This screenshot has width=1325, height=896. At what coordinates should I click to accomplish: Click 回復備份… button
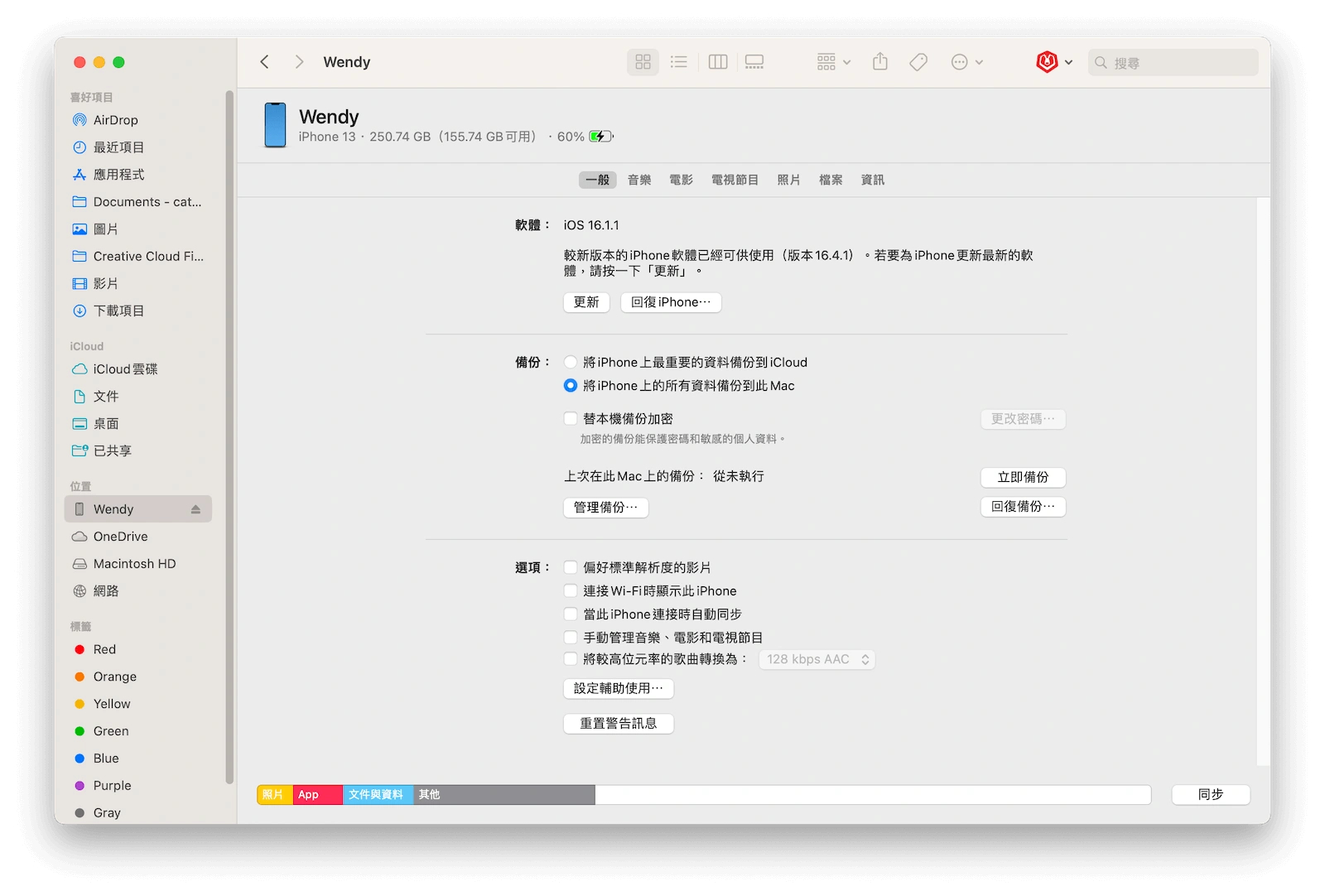[x=1023, y=507]
